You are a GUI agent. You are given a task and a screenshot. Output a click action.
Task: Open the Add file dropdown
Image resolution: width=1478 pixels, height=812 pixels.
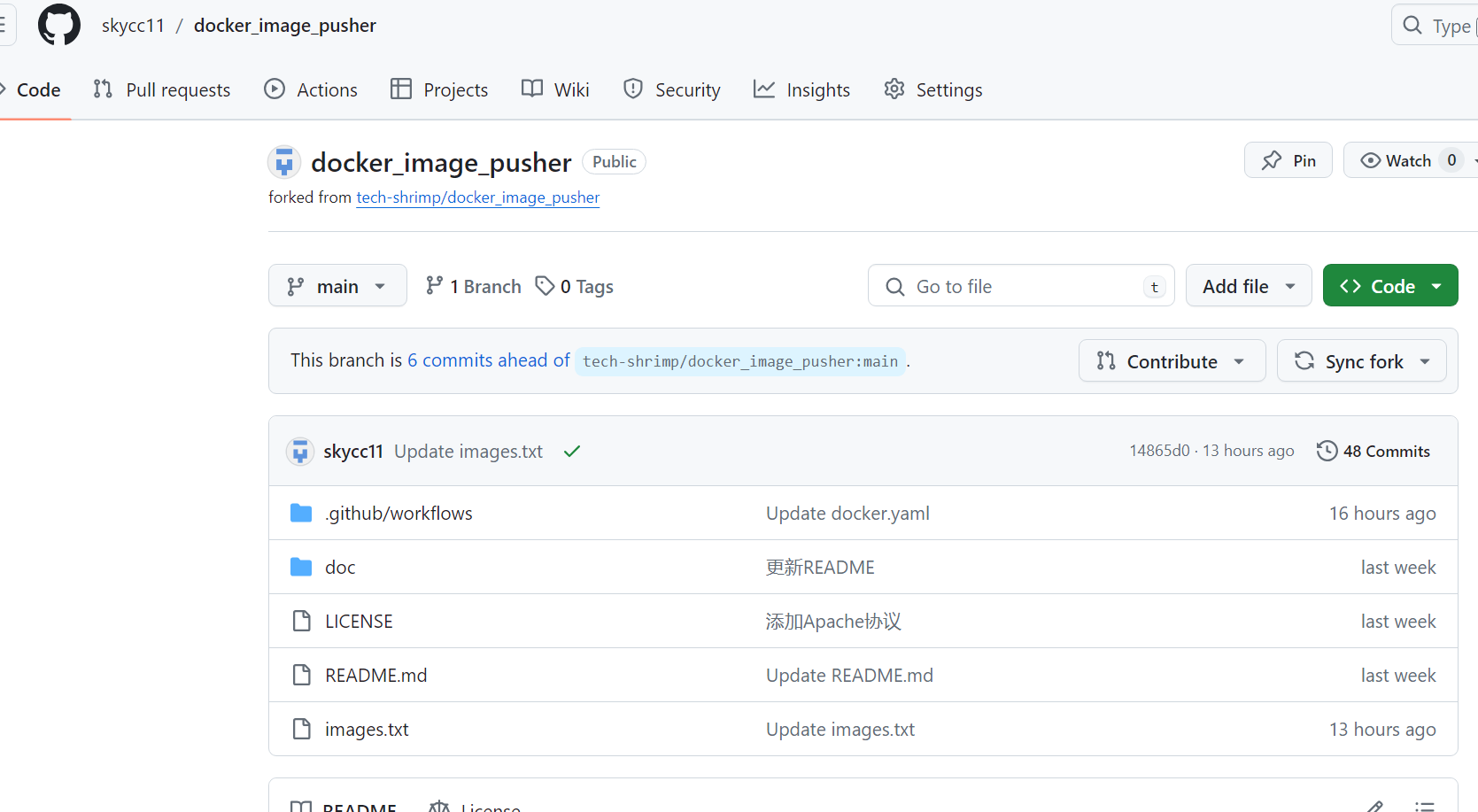(x=1249, y=286)
